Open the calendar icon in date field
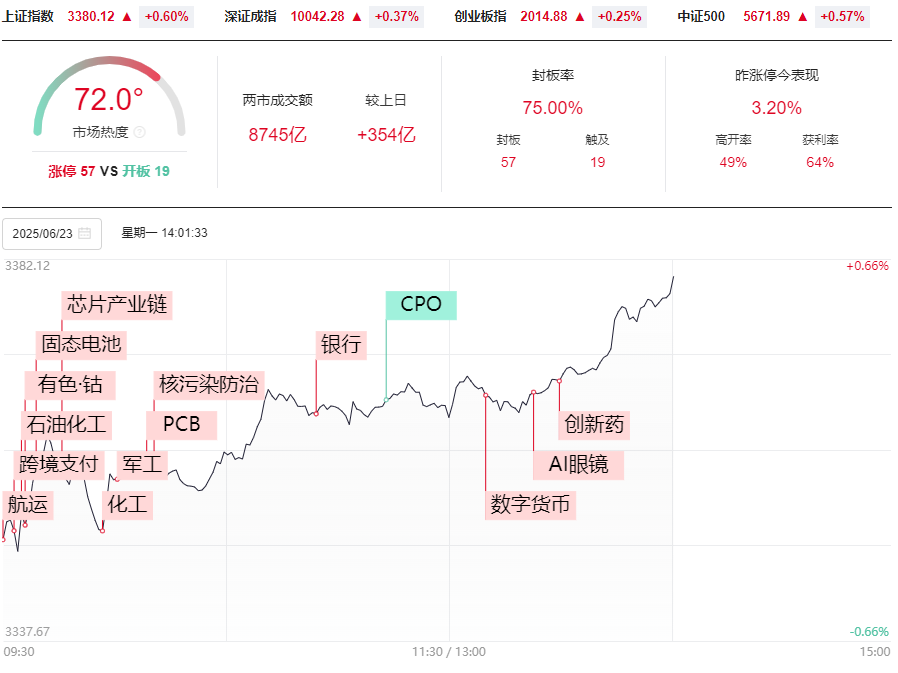The image size is (898, 673). 85,233
